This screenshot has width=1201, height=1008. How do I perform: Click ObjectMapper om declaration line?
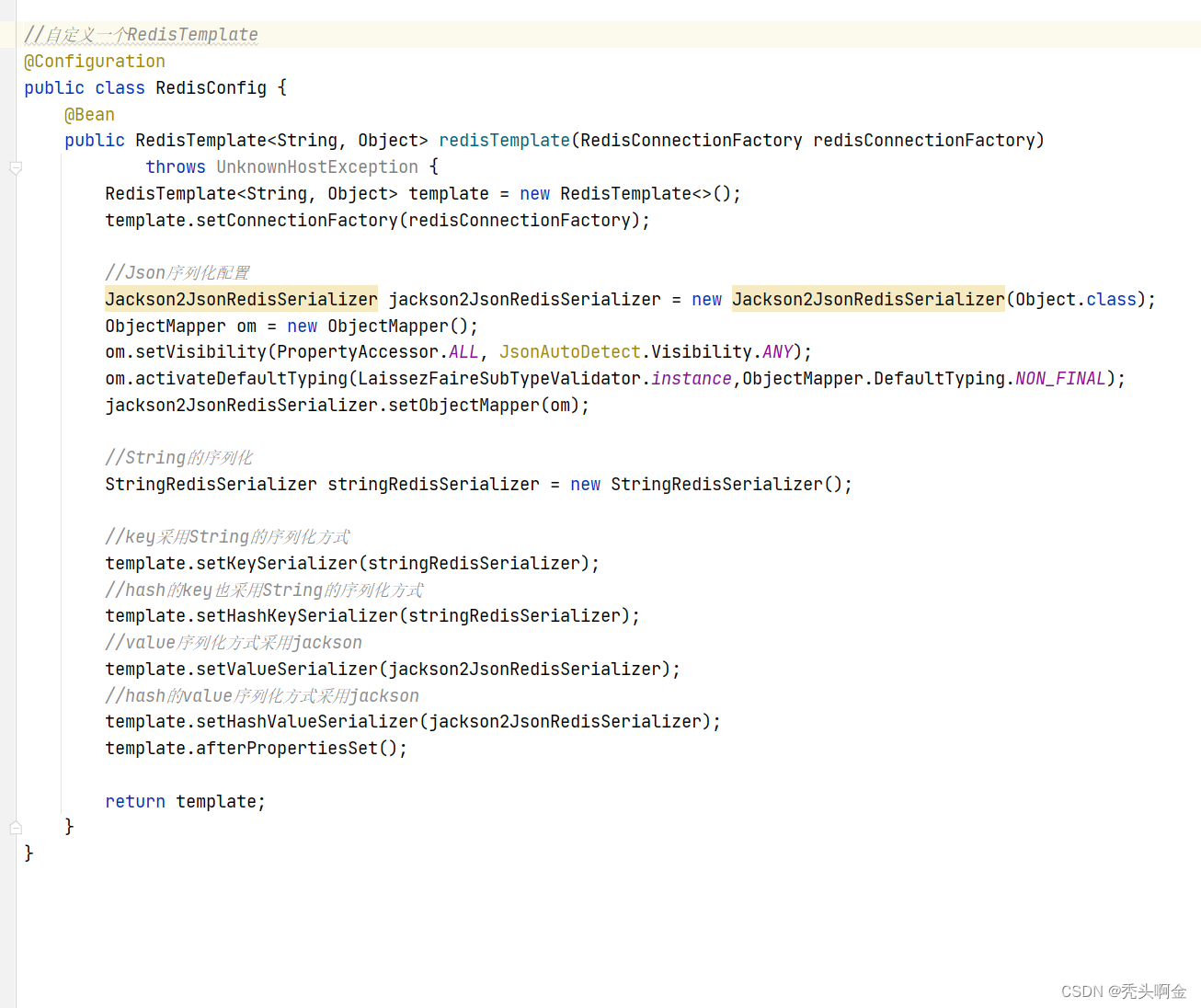click(x=292, y=326)
